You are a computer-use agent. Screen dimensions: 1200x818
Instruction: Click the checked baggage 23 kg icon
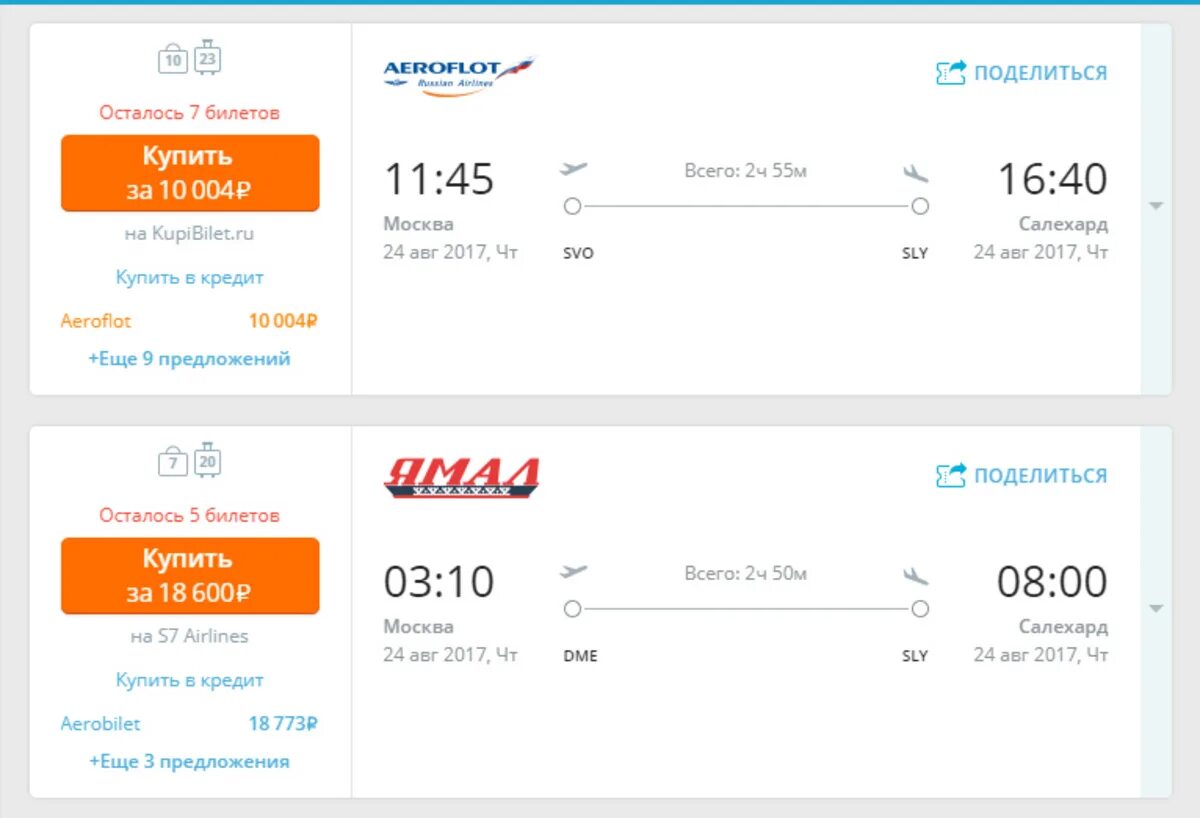click(207, 57)
